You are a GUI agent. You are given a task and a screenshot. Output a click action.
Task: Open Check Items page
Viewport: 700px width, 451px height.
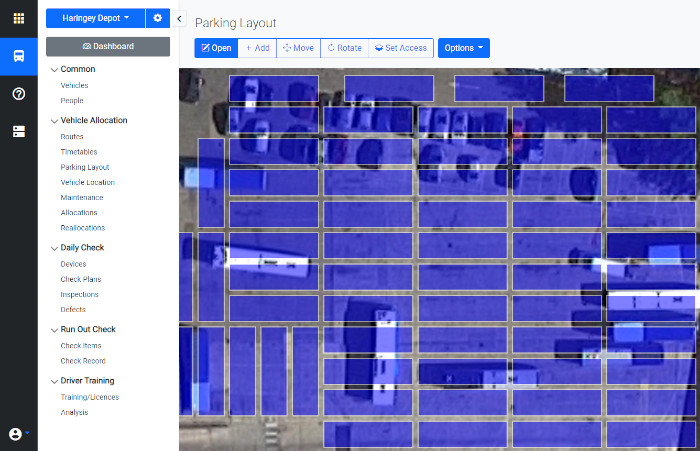pyautogui.click(x=81, y=346)
